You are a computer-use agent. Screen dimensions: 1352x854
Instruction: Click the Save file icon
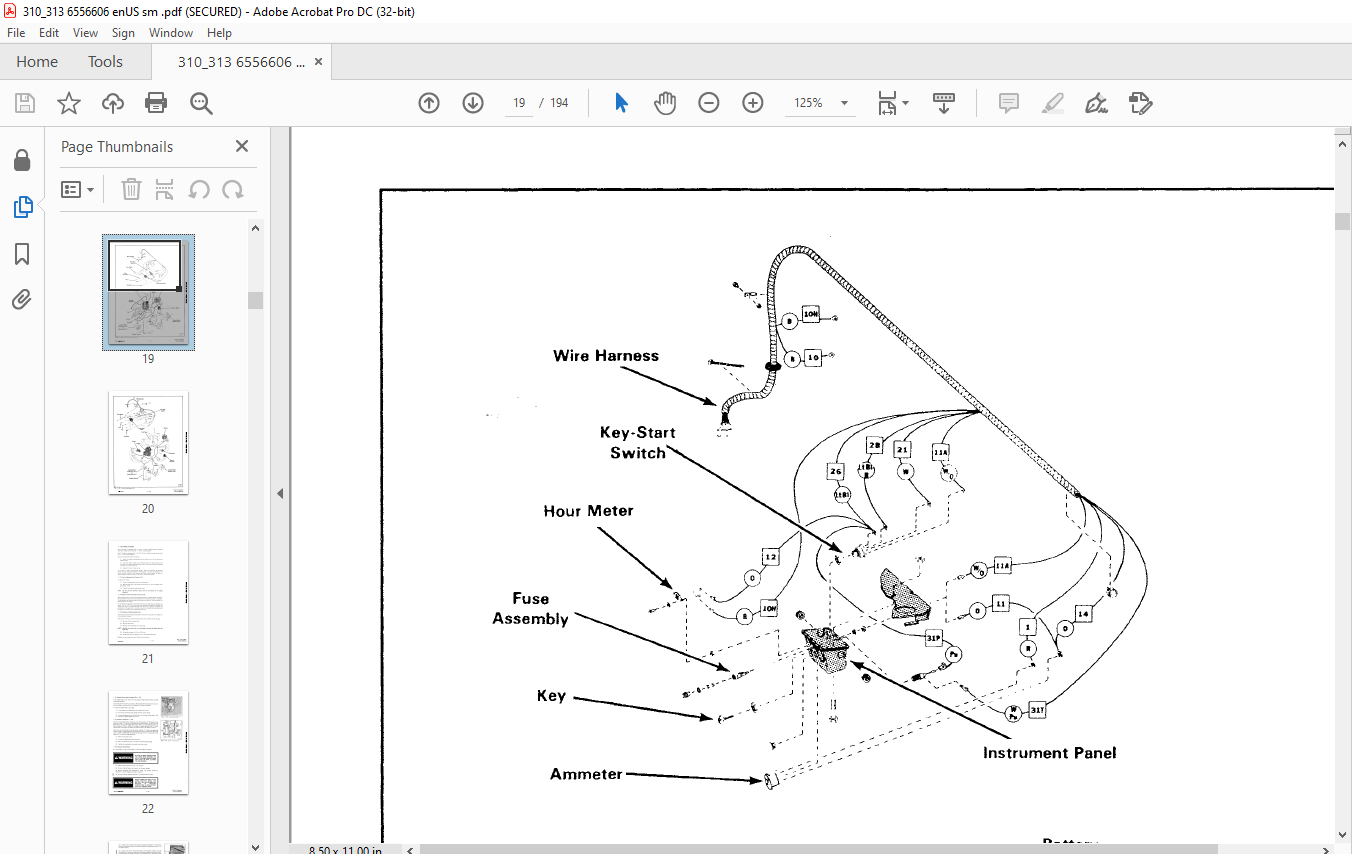[x=25, y=103]
